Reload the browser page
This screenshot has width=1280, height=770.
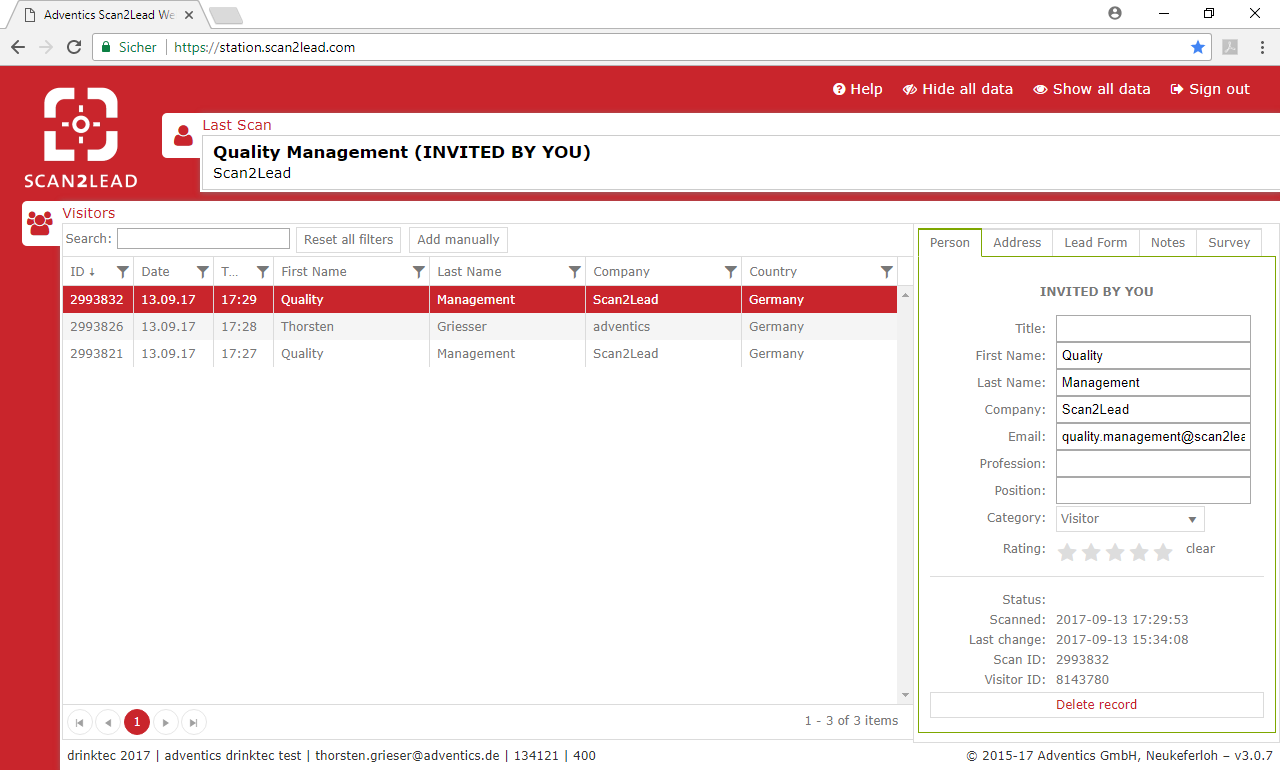coord(74,47)
